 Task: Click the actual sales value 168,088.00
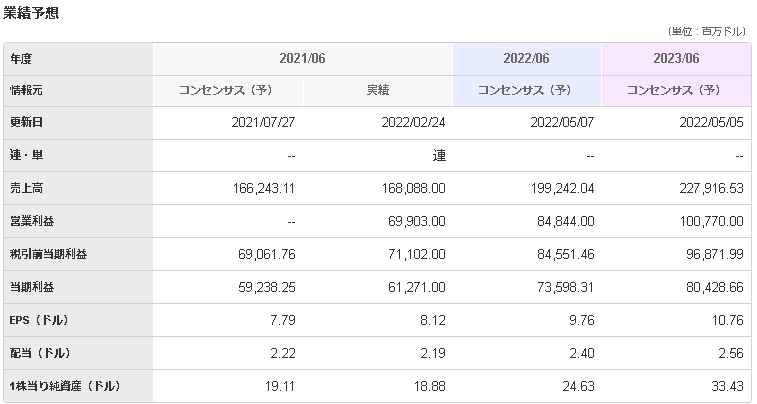pos(412,188)
